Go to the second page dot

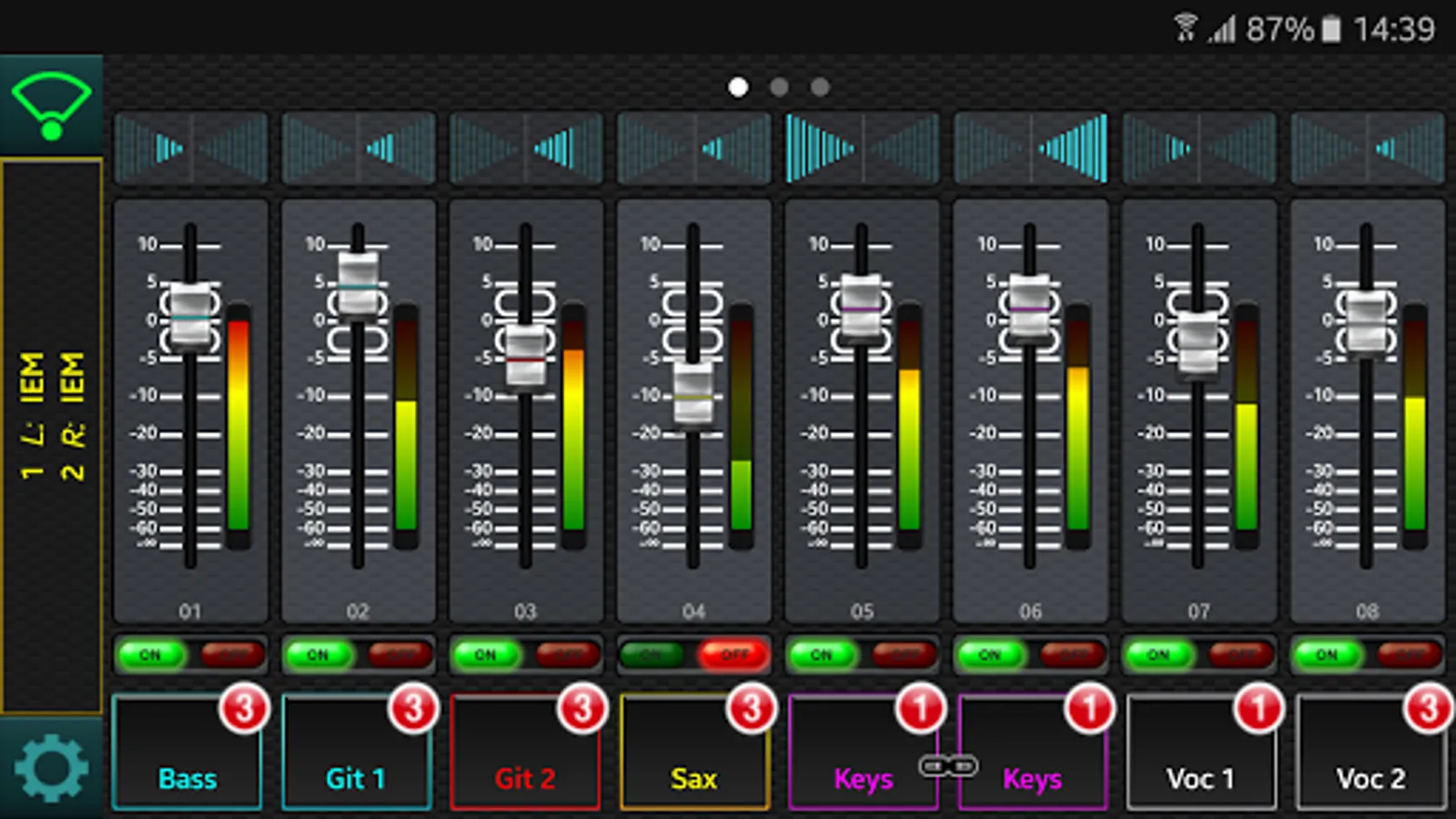[x=779, y=86]
